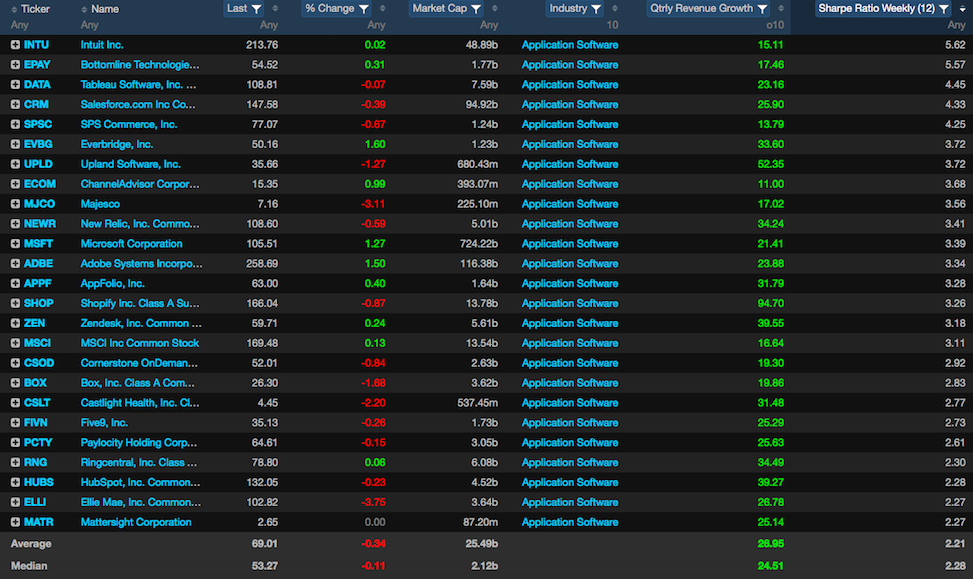Image resolution: width=973 pixels, height=579 pixels.
Task: Click plus icon next to ELLI
Action: pyautogui.click(x=15, y=502)
